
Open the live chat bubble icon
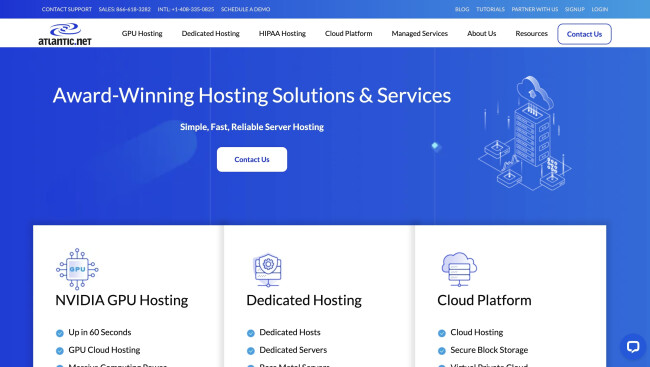coord(633,346)
